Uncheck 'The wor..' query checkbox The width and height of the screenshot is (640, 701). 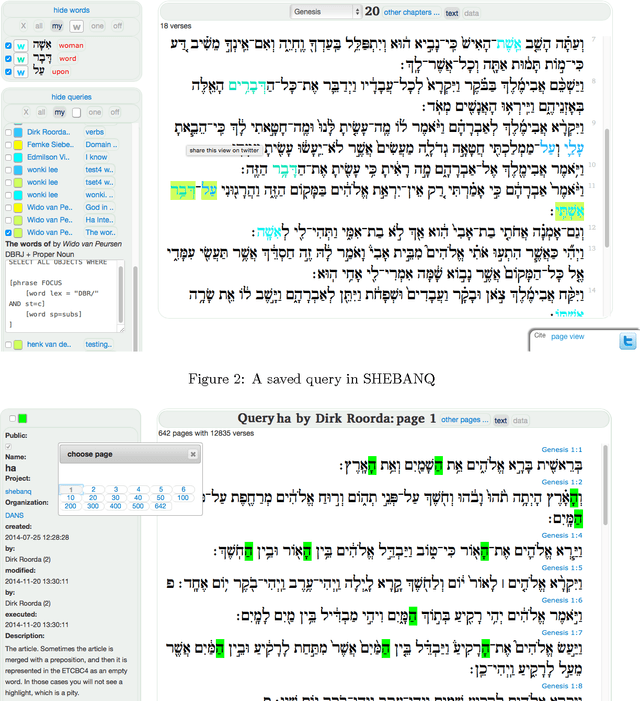tap(8, 232)
